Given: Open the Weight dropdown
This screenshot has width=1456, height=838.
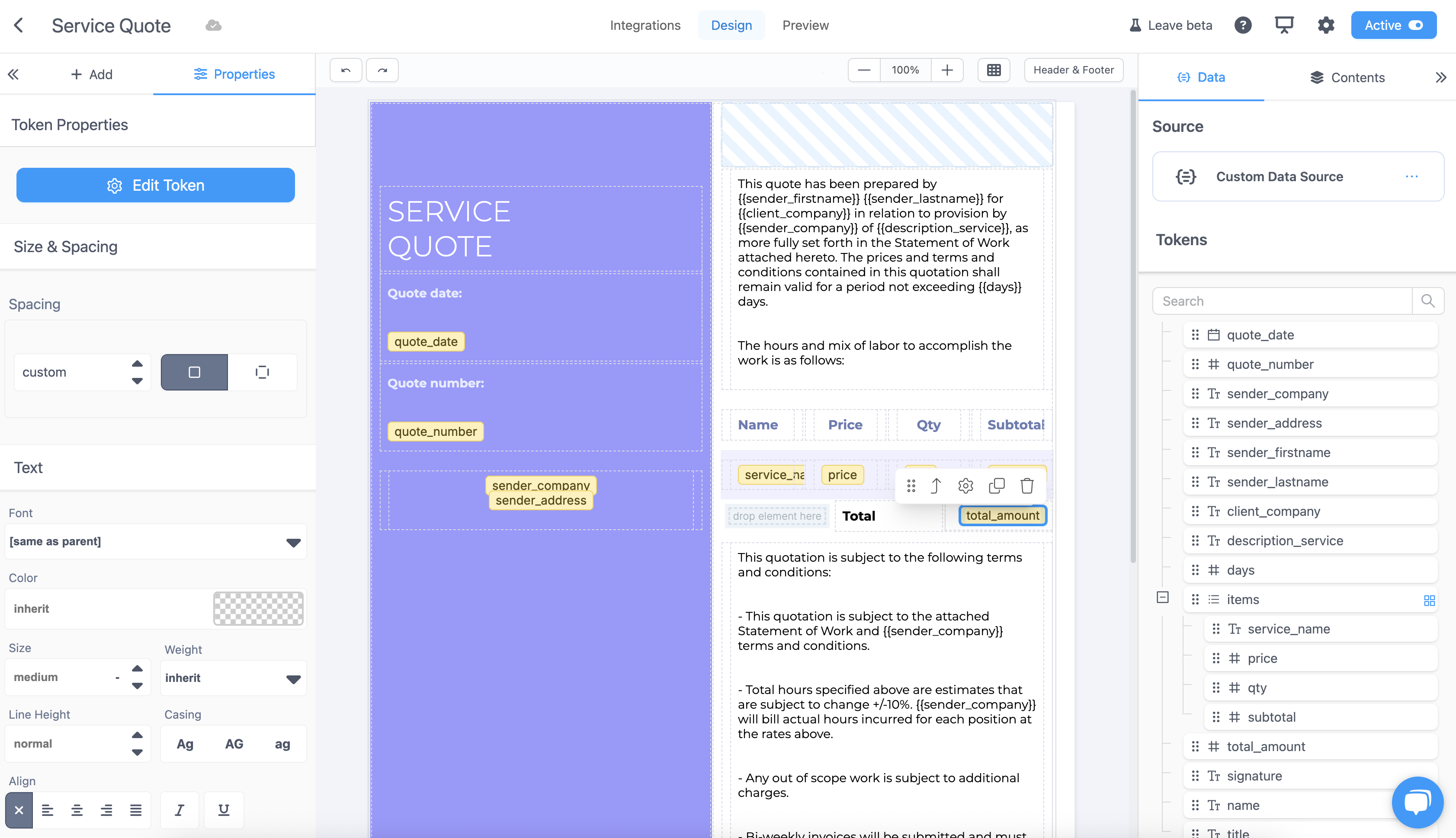Looking at the screenshot, I should pos(233,678).
